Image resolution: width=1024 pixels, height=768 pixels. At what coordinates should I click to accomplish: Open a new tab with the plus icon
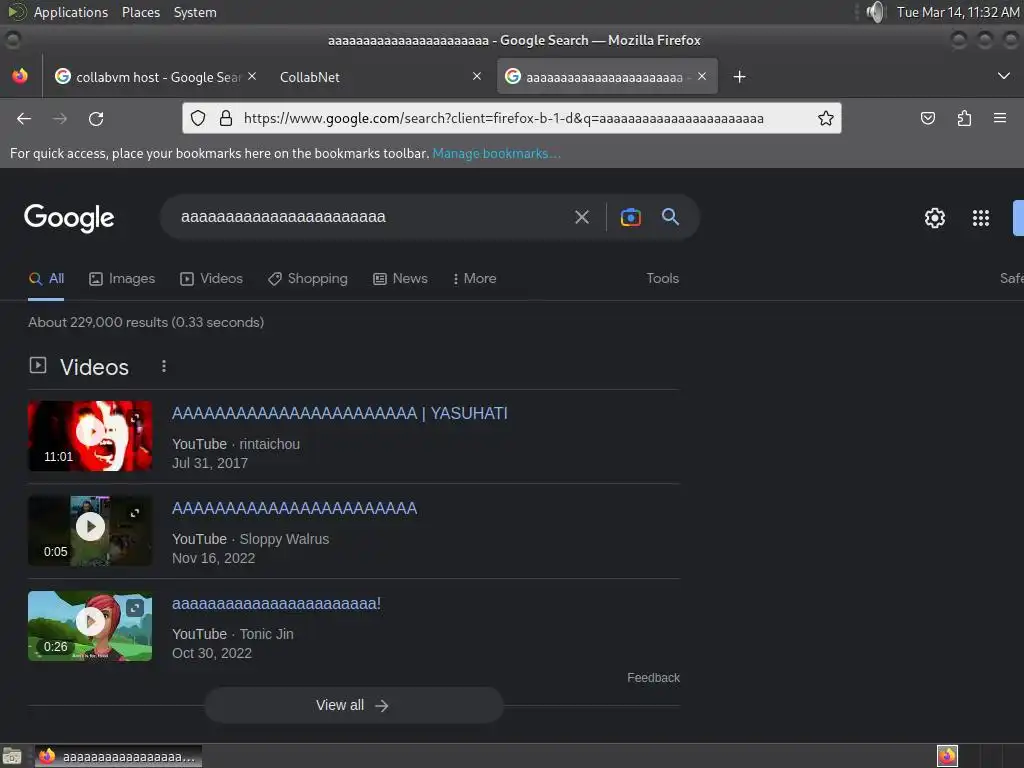pyautogui.click(x=739, y=77)
